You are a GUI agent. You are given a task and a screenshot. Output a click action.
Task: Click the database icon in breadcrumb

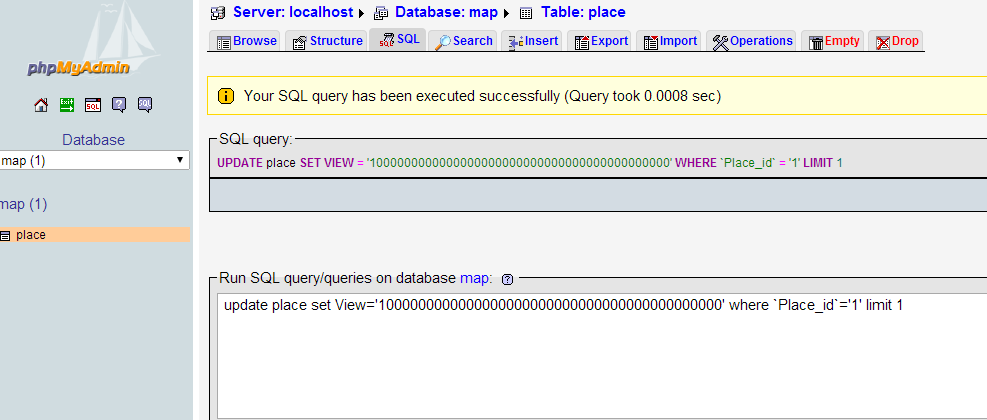(381, 13)
